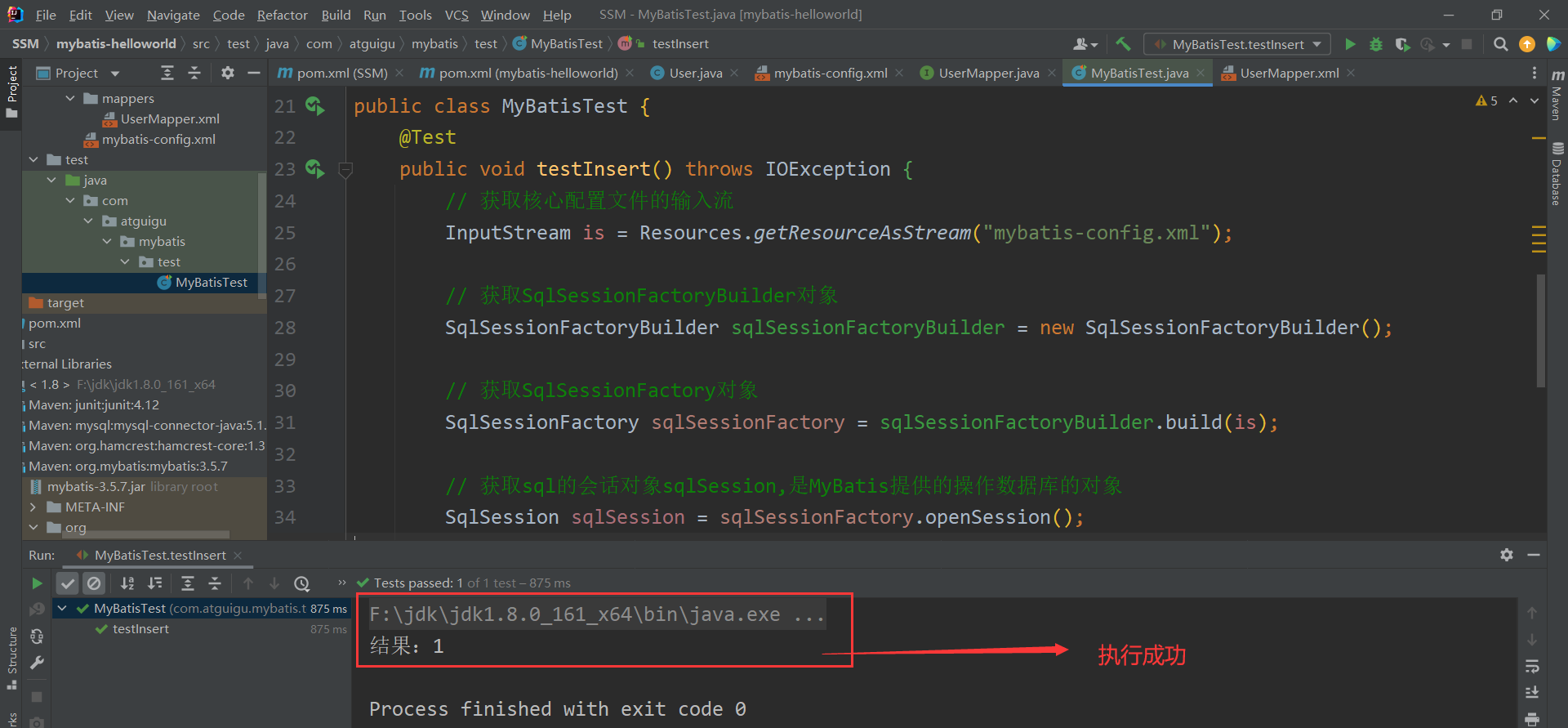
Task: Run MyBatisTest.testInsert from the main toolbar
Action: pos(1350,44)
